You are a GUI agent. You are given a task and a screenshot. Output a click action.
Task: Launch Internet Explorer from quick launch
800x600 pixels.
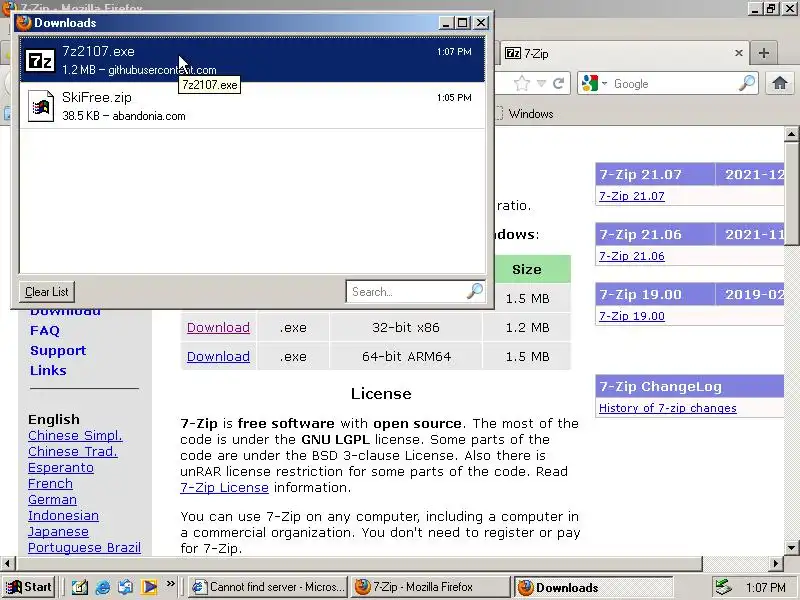103,587
